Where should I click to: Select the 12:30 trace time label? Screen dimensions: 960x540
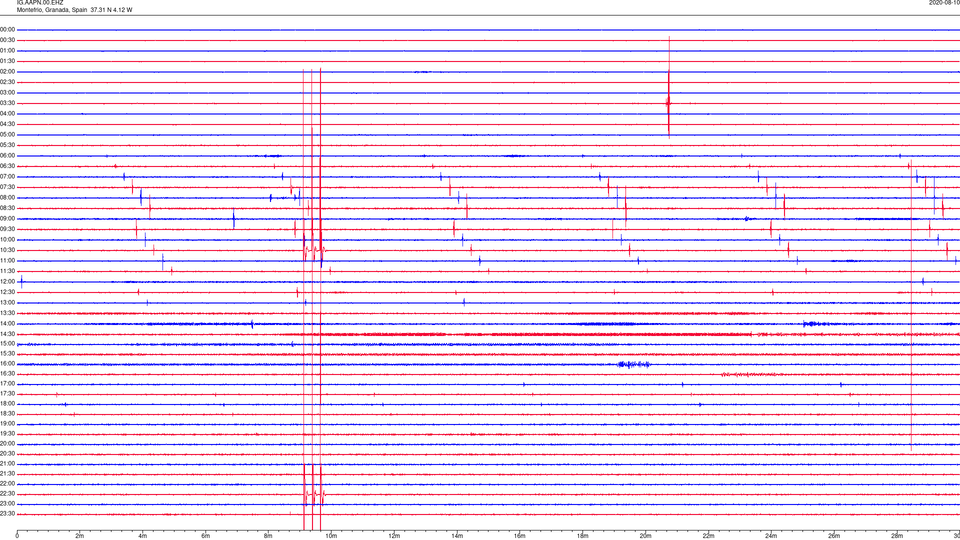click(7, 292)
